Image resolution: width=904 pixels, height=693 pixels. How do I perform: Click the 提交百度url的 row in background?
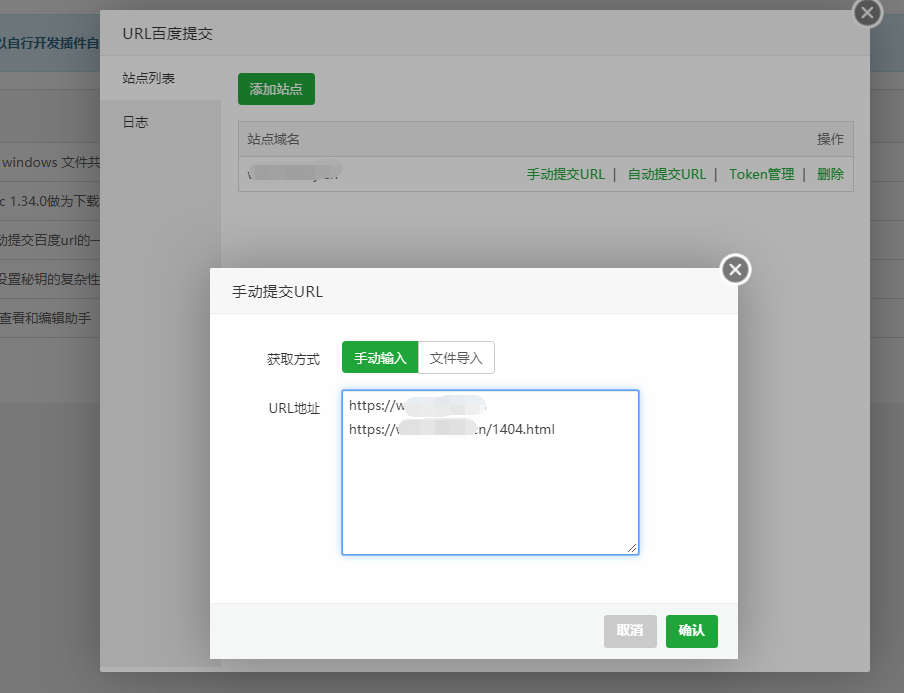[x=50, y=240]
